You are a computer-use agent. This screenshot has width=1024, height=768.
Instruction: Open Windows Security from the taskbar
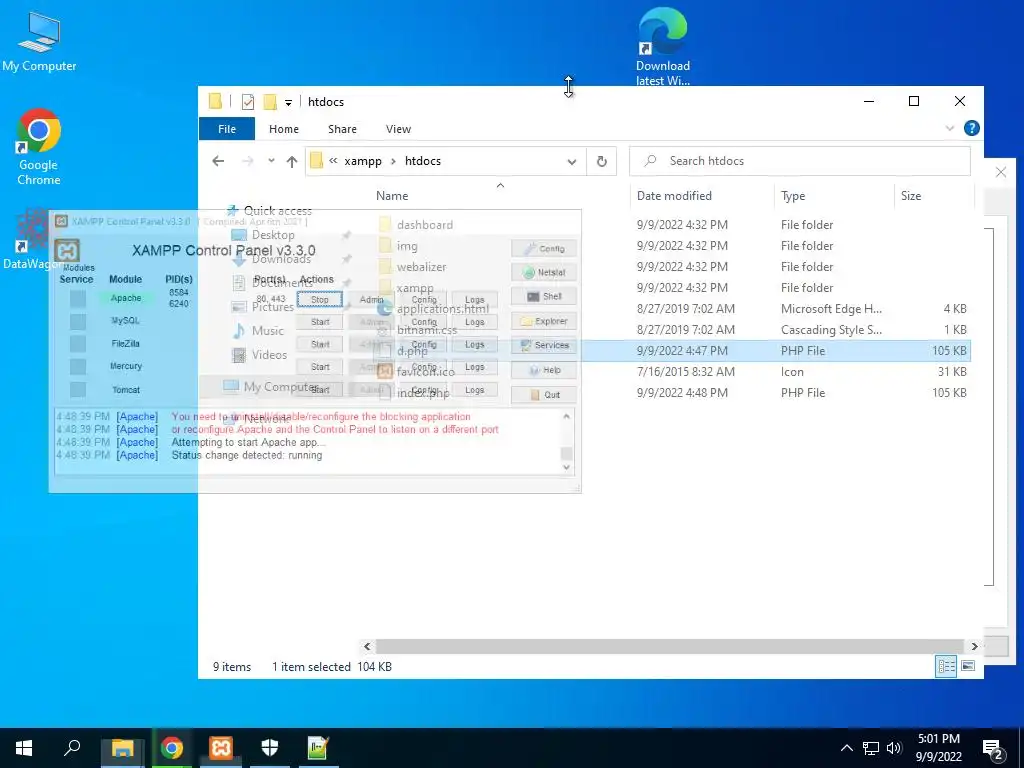pyautogui.click(x=270, y=748)
